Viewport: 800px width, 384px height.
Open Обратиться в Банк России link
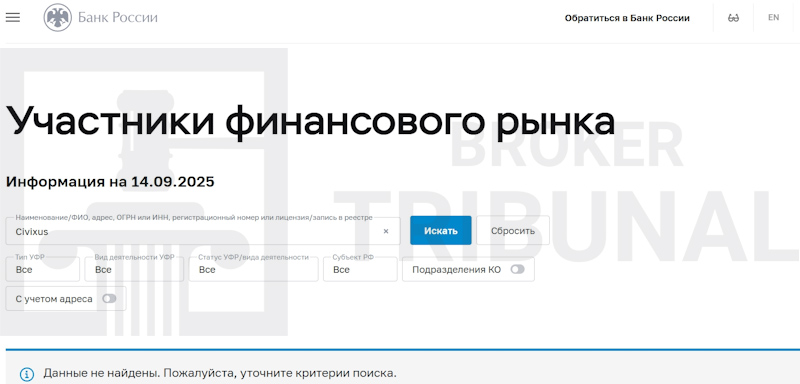tap(627, 18)
